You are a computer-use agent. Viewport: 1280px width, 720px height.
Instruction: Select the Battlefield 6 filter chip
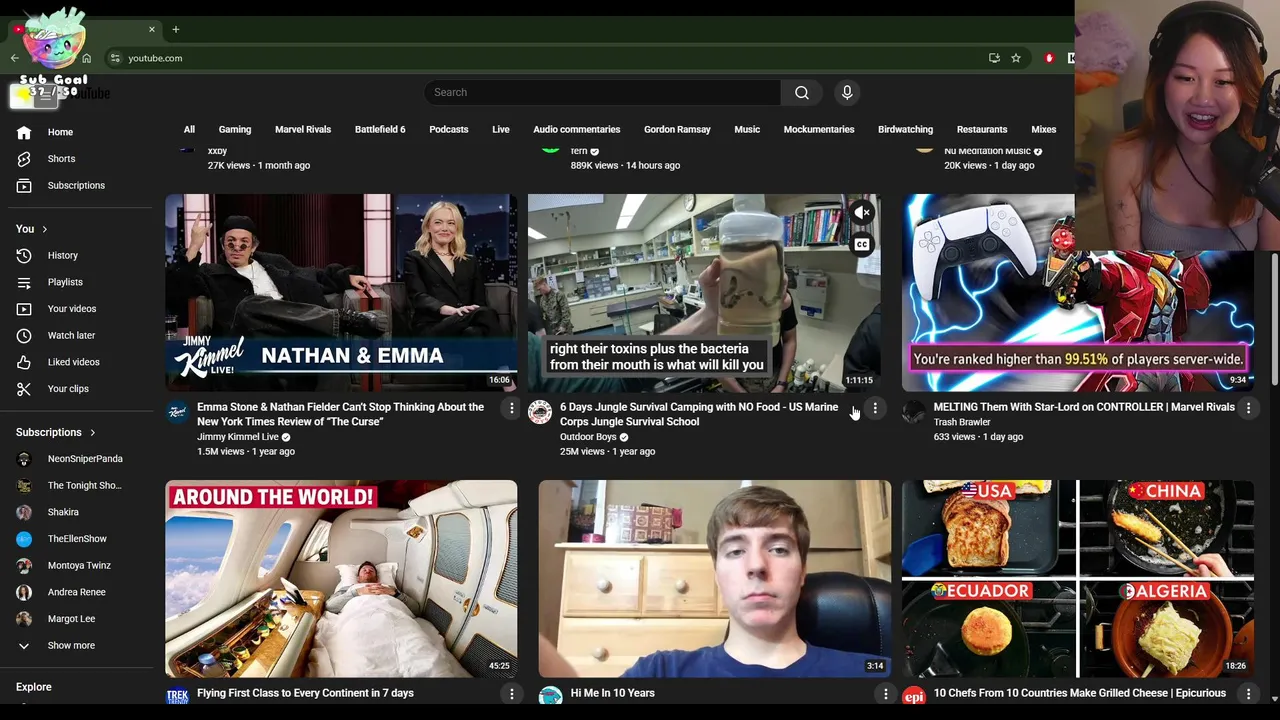[380, 129]
